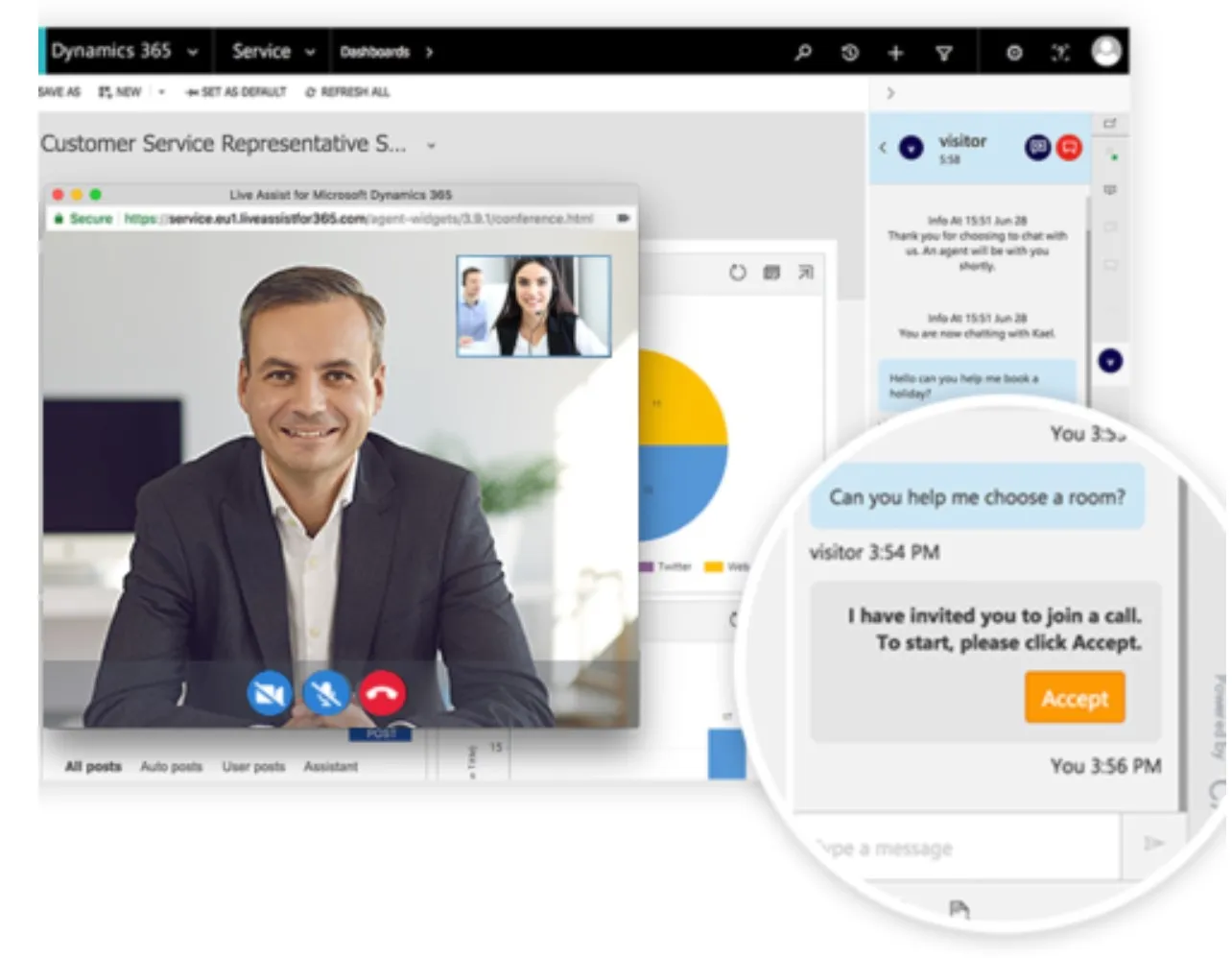Click the dark blue icon beside the visitor name
Screen dimensions: 1232x958
click(x=911, y=147)
